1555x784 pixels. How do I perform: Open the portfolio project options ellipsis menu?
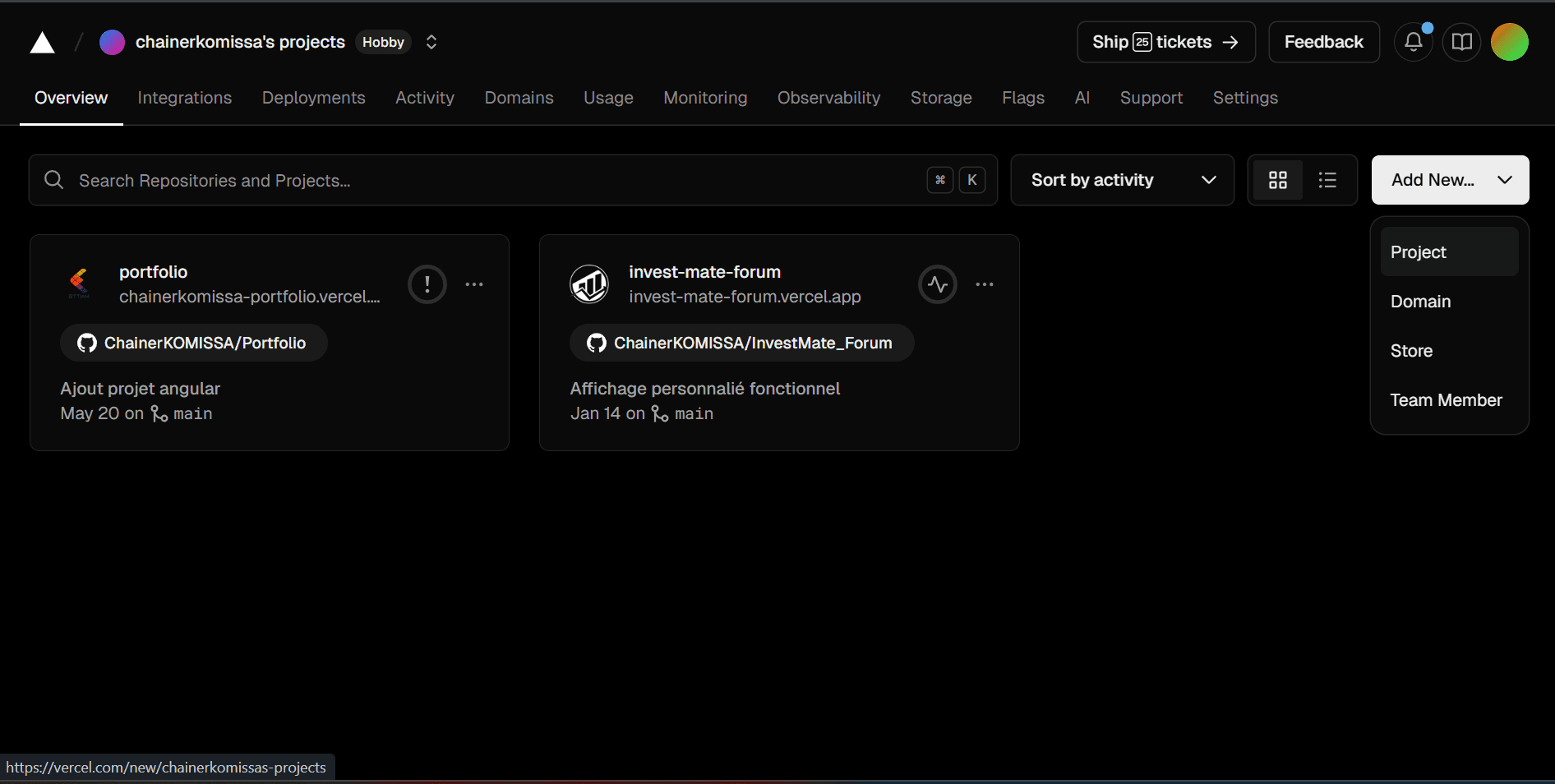click(474, 284)
